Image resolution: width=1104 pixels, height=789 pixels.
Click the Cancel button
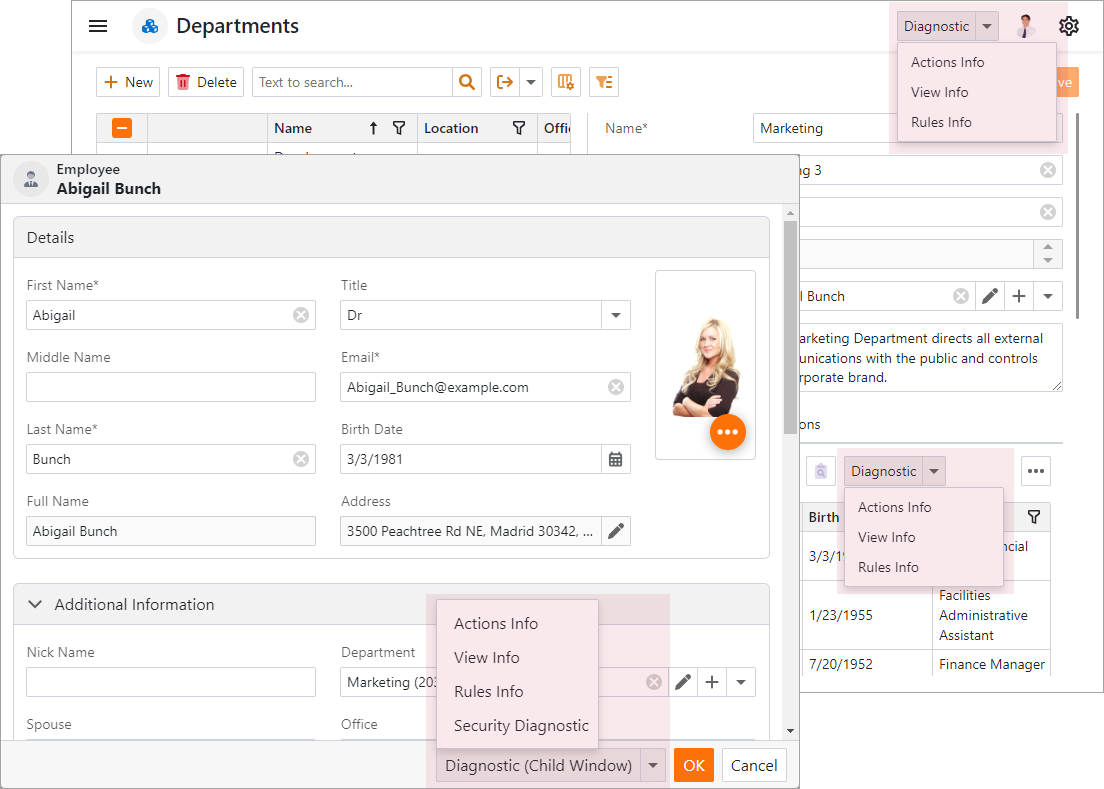pos(753,765)
